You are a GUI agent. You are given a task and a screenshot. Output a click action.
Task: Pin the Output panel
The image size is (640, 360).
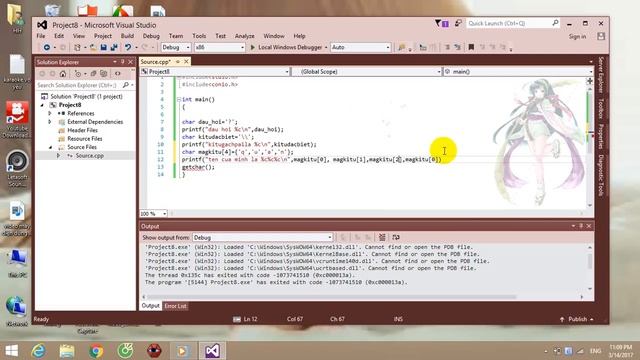point(581,226)
